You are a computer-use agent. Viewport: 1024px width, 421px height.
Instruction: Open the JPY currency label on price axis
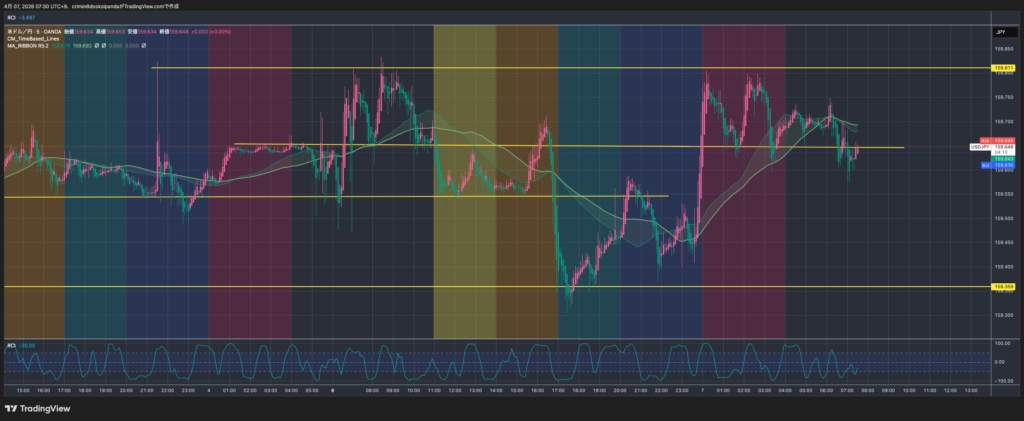click(x=998, y=33)
